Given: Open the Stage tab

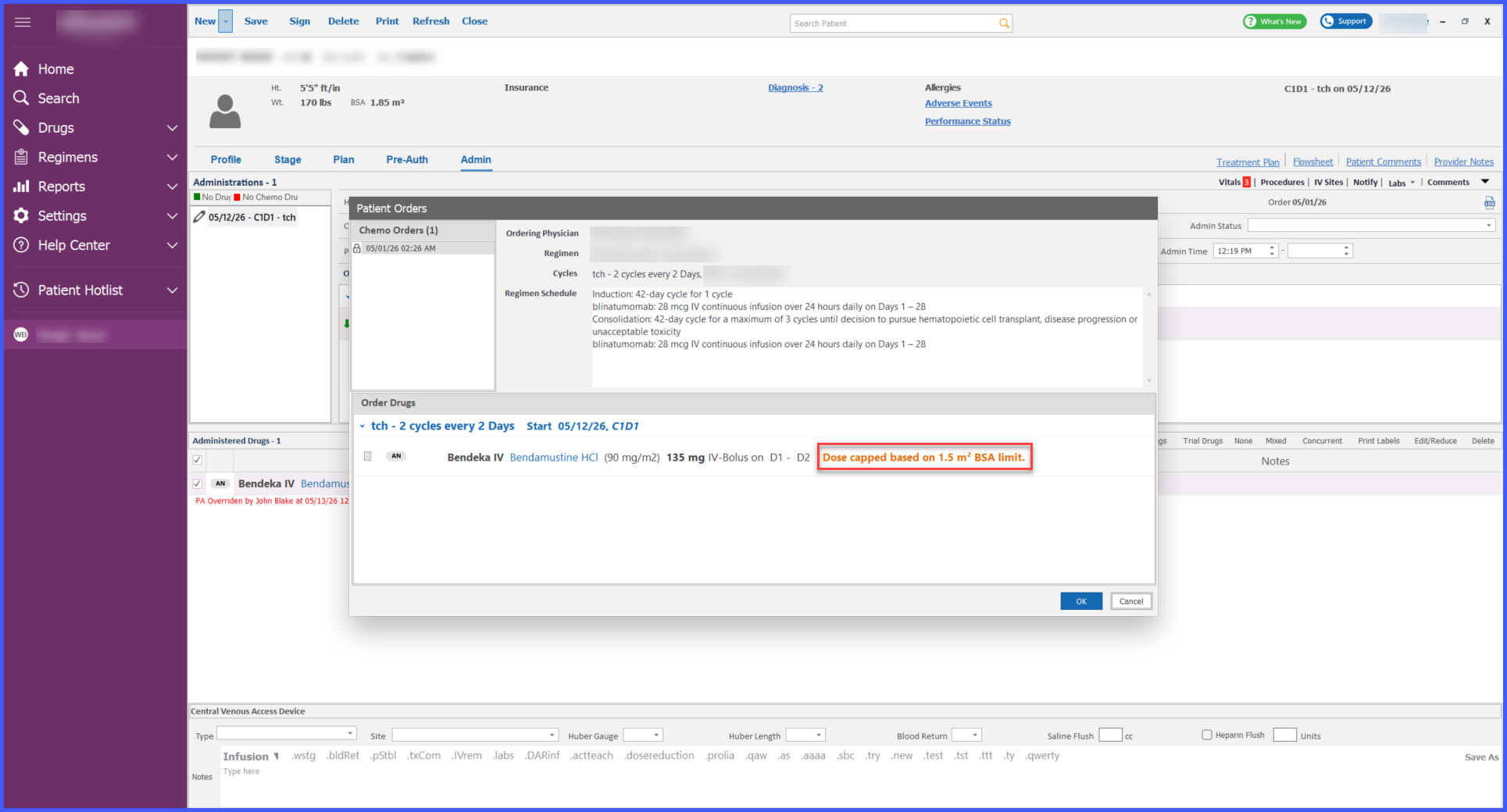Looking at the screenshot, I should [x=287, y=159].
